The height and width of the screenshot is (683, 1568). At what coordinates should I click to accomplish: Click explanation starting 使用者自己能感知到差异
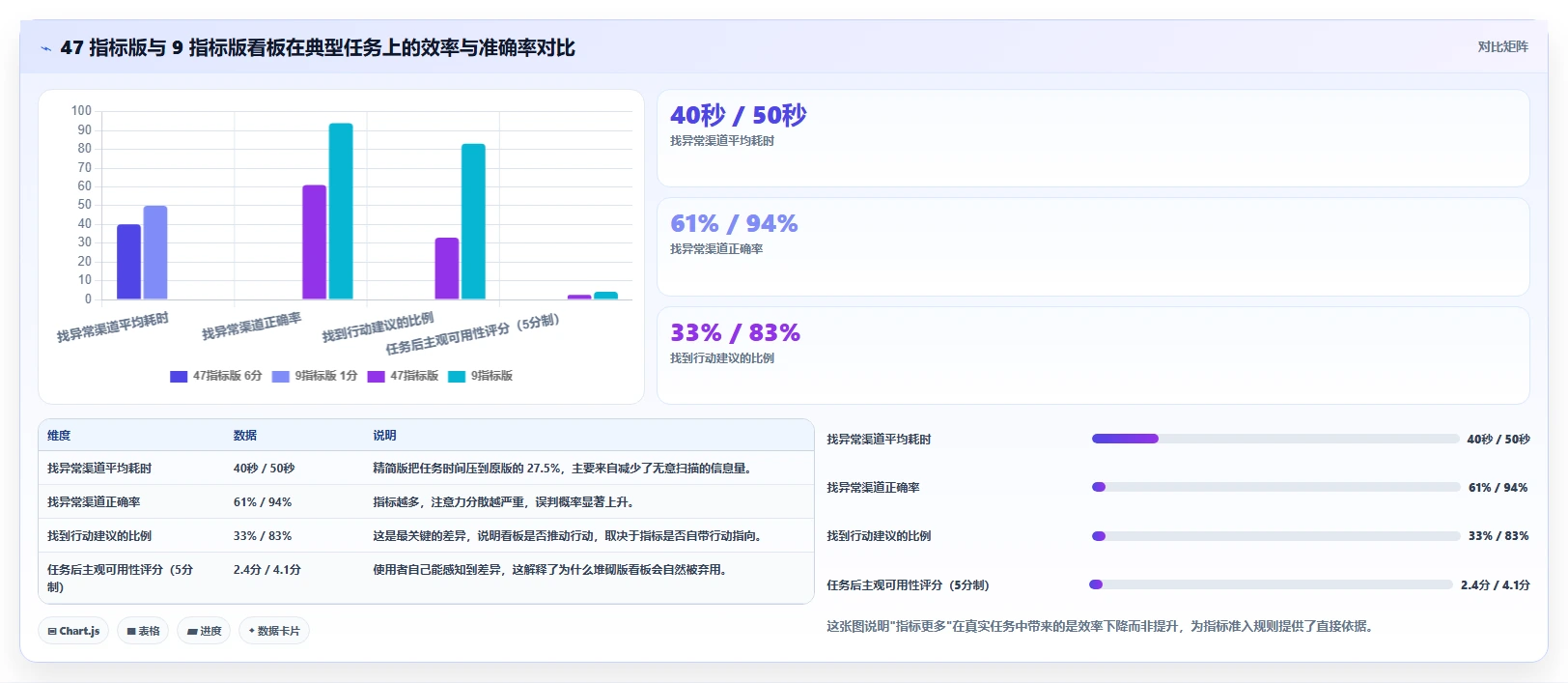coord(549,570)
